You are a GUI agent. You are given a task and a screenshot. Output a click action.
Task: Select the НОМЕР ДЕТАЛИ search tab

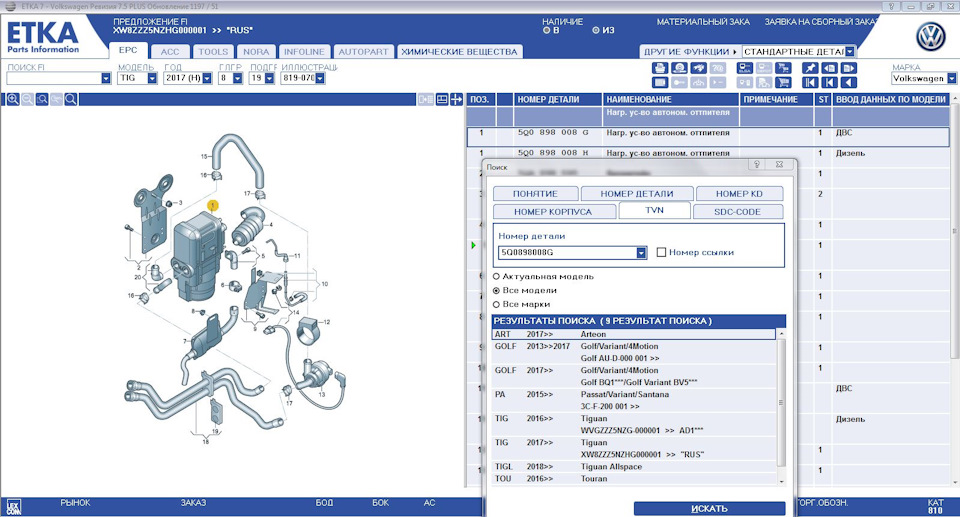(x=637, y=194)
